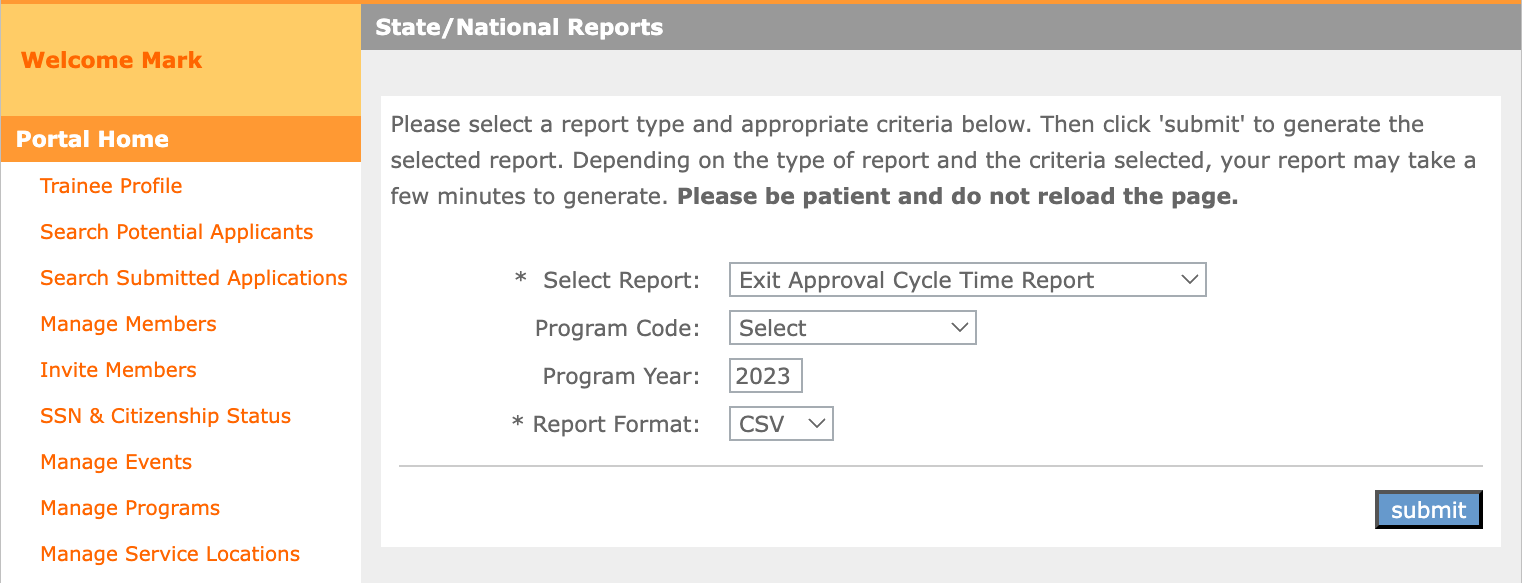Image resolution: width=1522 pixels, height=583 pixels.
Task: Navigate to Search Potential Applicants
Action: point(176,231)
